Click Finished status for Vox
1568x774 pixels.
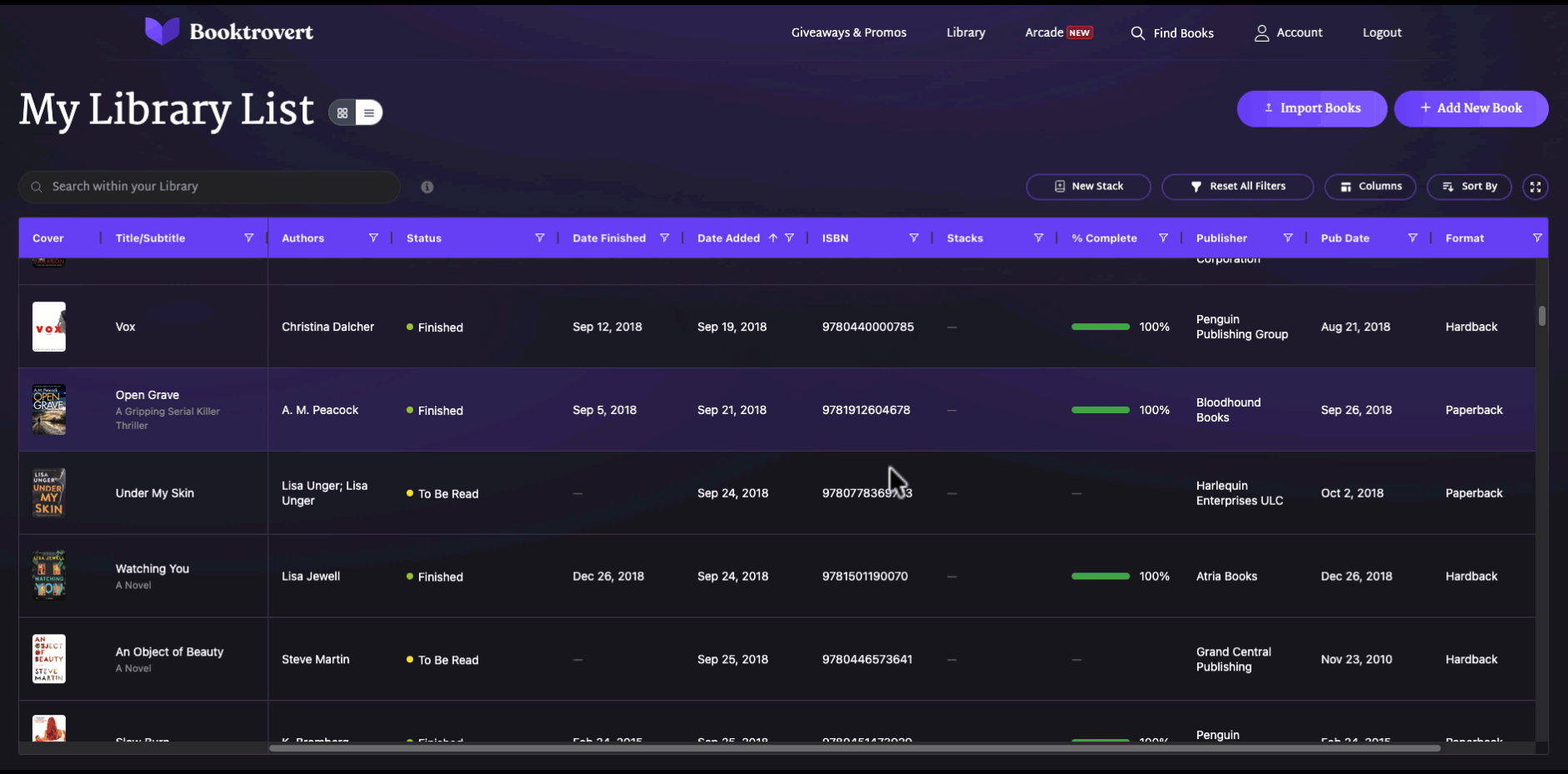(435, 327)
